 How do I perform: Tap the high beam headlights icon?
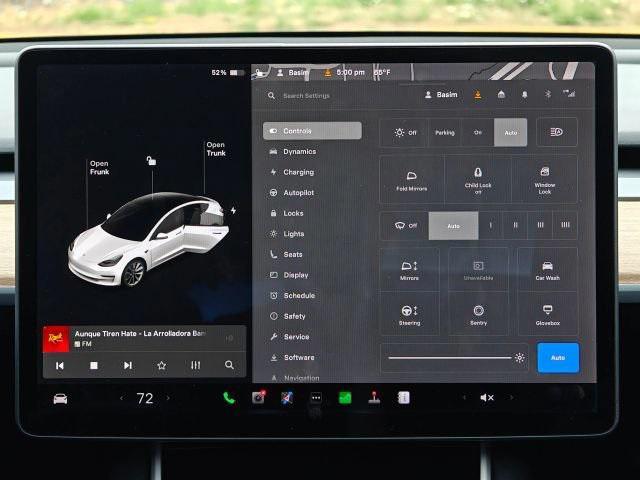tap(556, 132)
